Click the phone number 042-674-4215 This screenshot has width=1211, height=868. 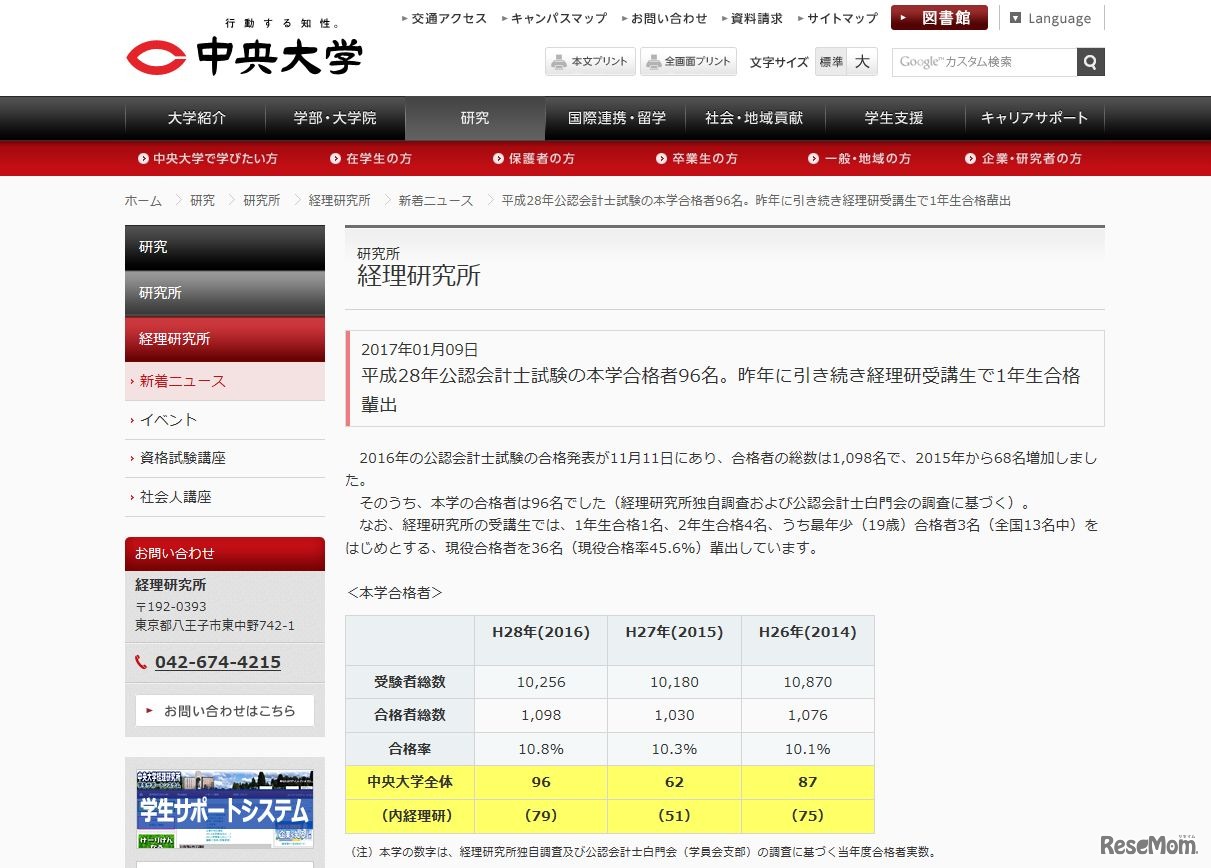coord(217,662)
